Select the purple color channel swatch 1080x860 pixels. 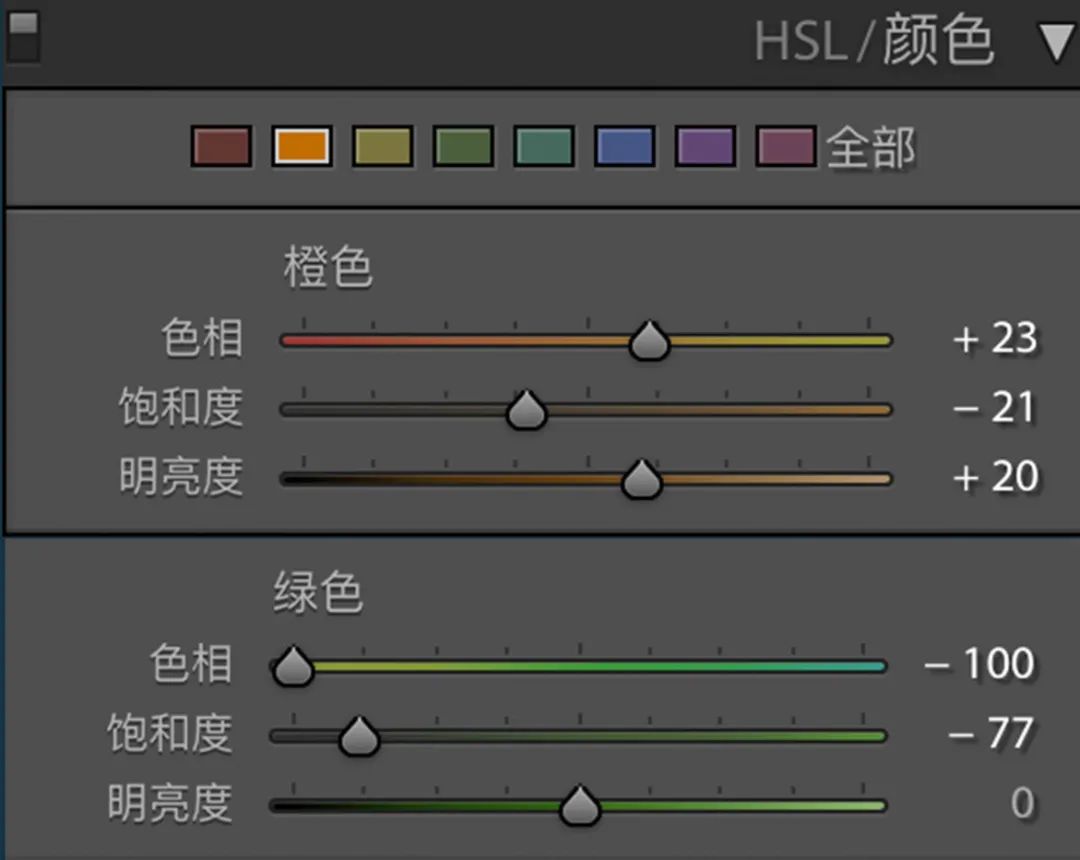[705, 147]
